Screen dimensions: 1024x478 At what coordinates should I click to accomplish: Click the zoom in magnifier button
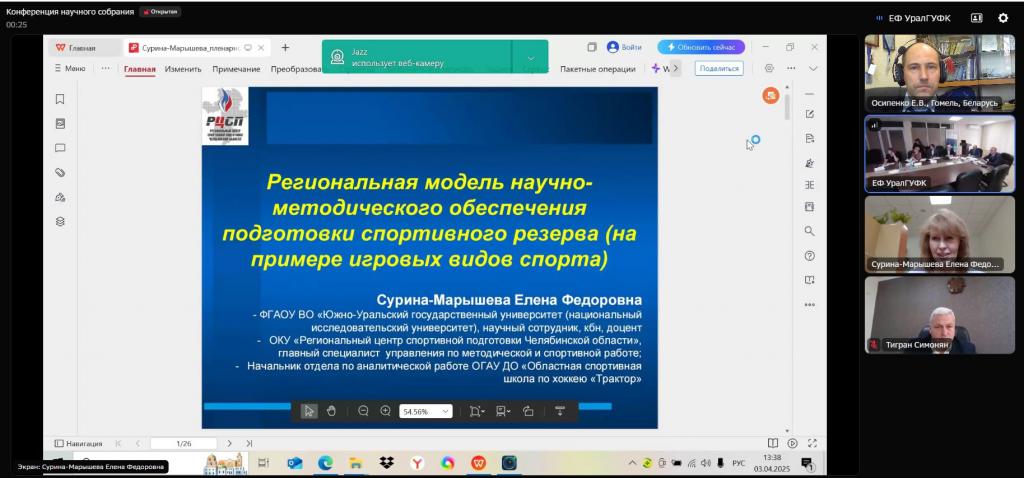click(x=386, y=411)
